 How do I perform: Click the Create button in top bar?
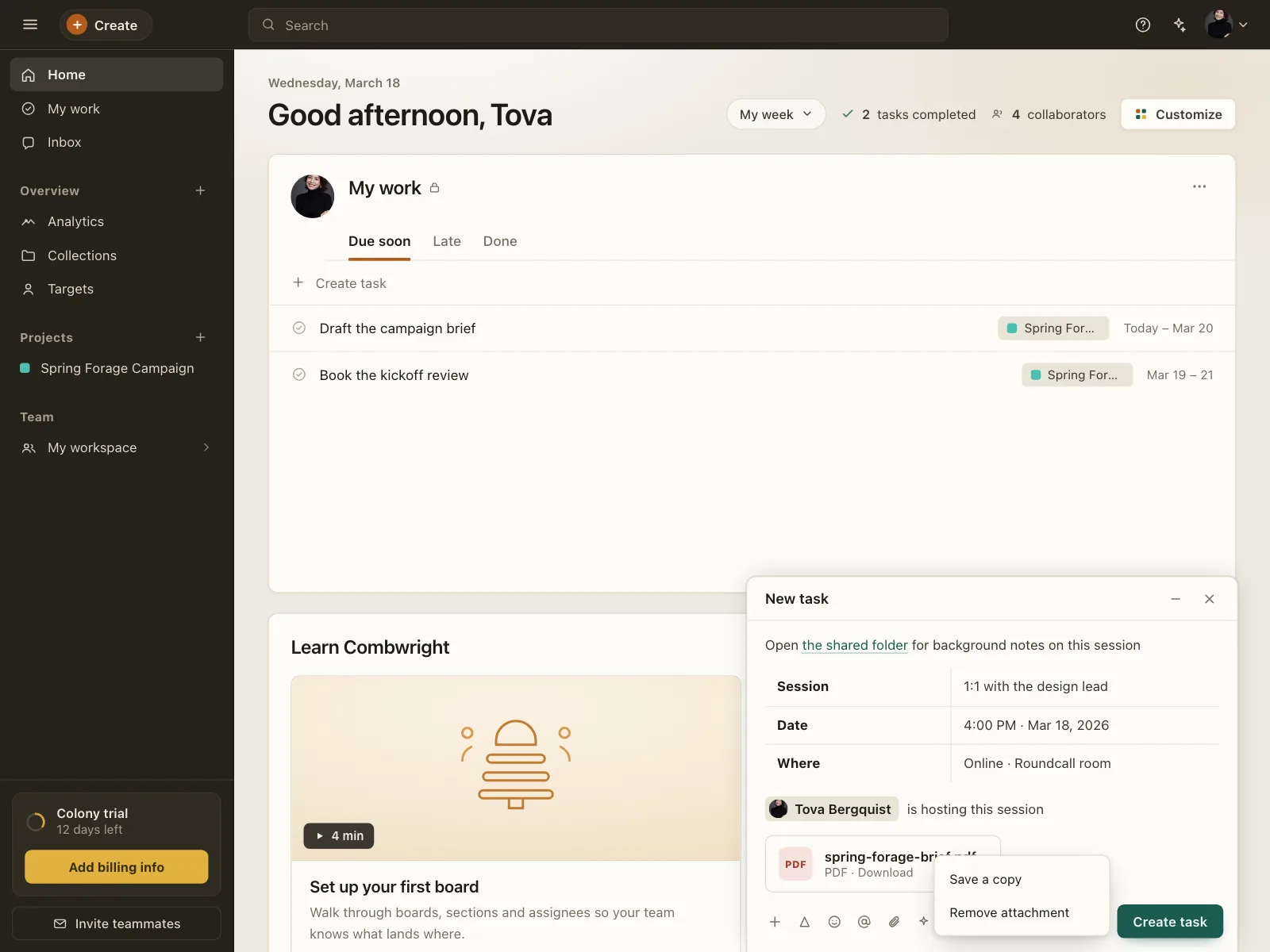[106, 25]
